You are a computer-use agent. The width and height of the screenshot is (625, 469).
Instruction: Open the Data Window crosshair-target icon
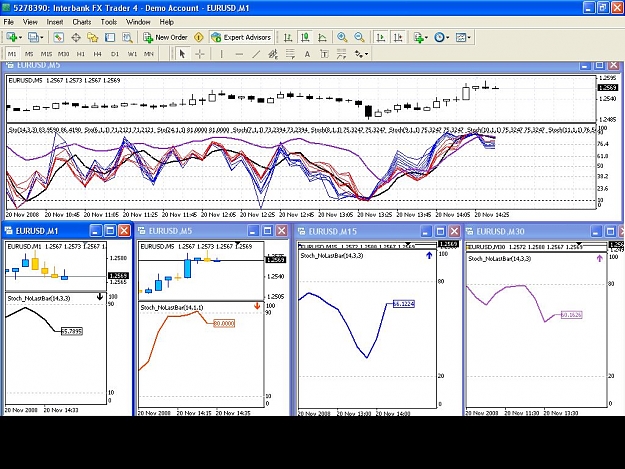click(x=76, y=37)
